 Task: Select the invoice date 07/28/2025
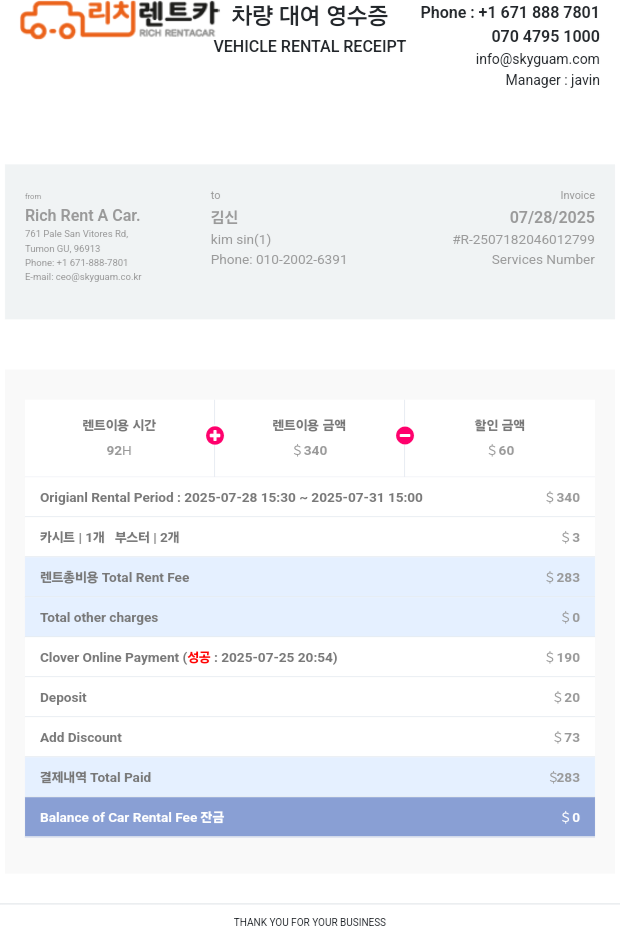[552, 217]
